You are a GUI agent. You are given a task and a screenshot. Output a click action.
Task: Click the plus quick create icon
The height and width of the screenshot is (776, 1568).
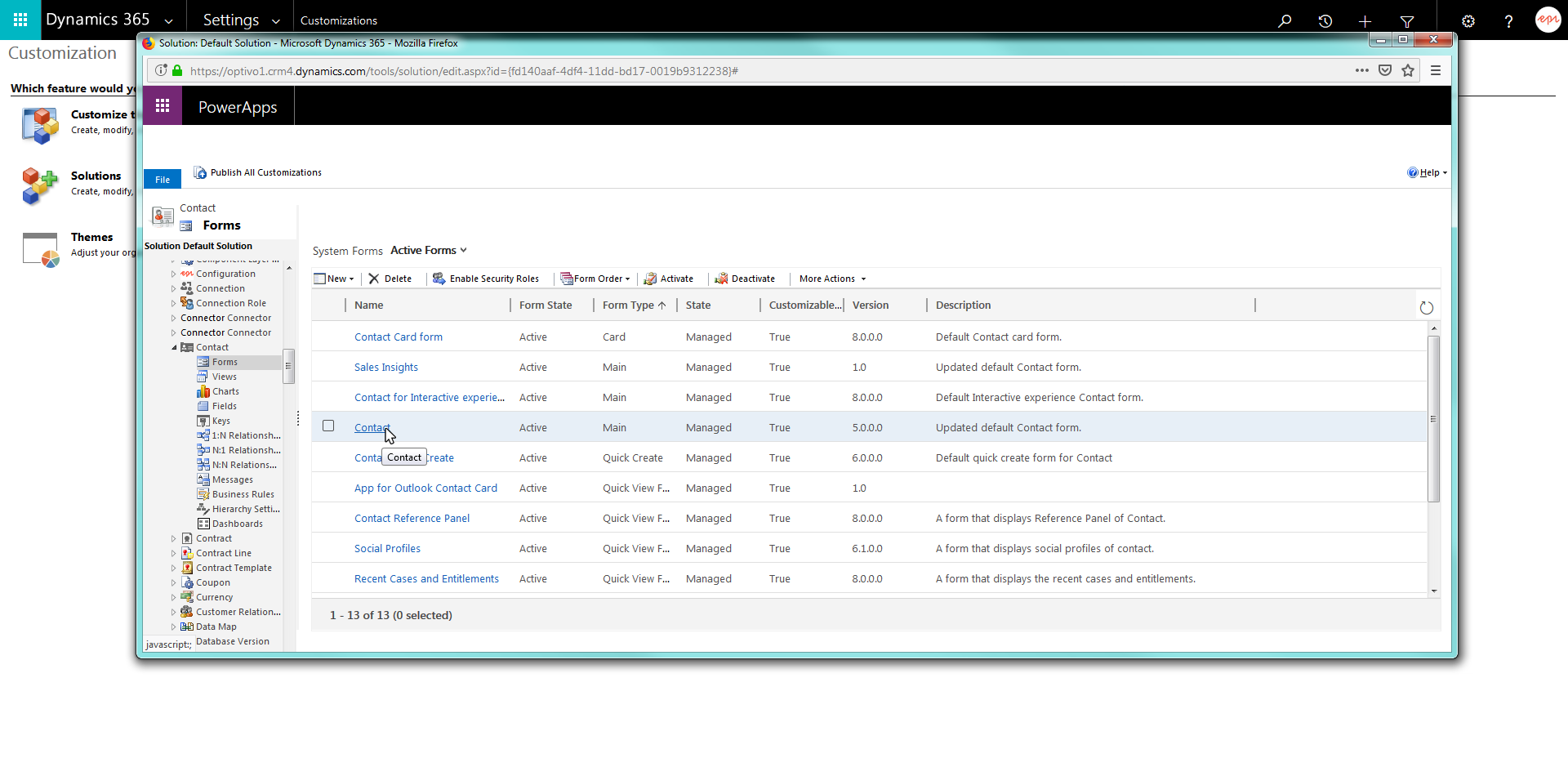pyautogui.click(x=1365, y=20)
